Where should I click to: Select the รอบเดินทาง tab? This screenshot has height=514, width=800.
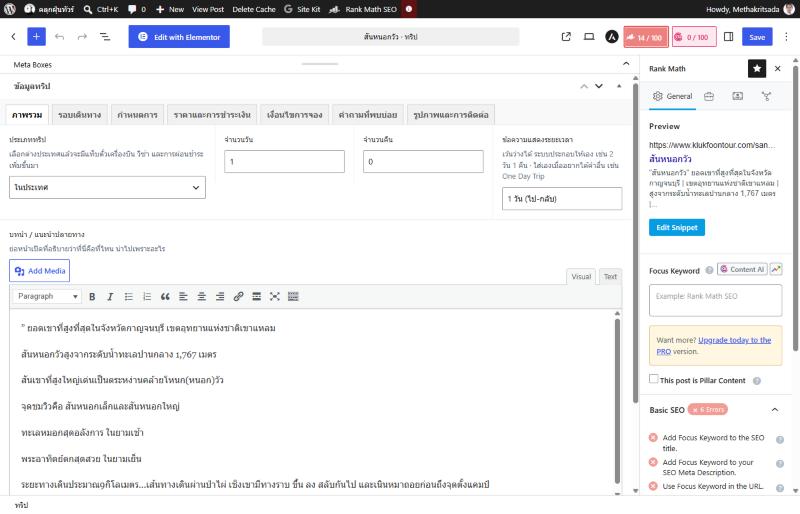(80, 115)
